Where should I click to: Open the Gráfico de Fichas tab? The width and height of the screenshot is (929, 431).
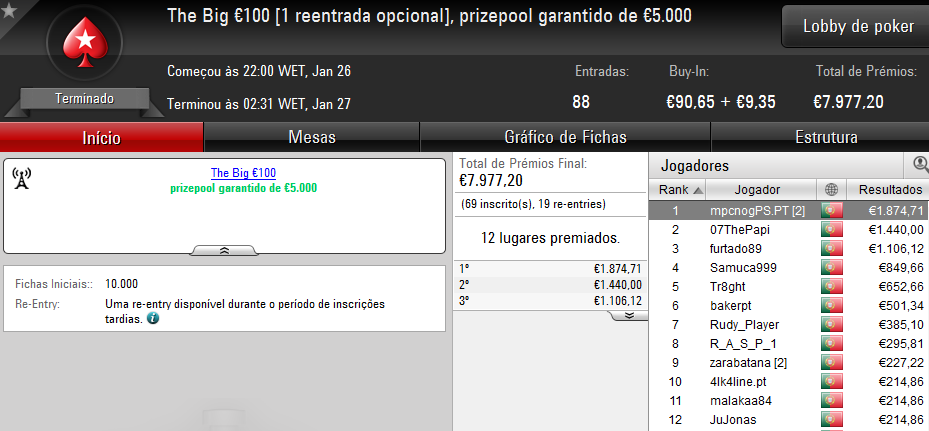tap(565, 138)
